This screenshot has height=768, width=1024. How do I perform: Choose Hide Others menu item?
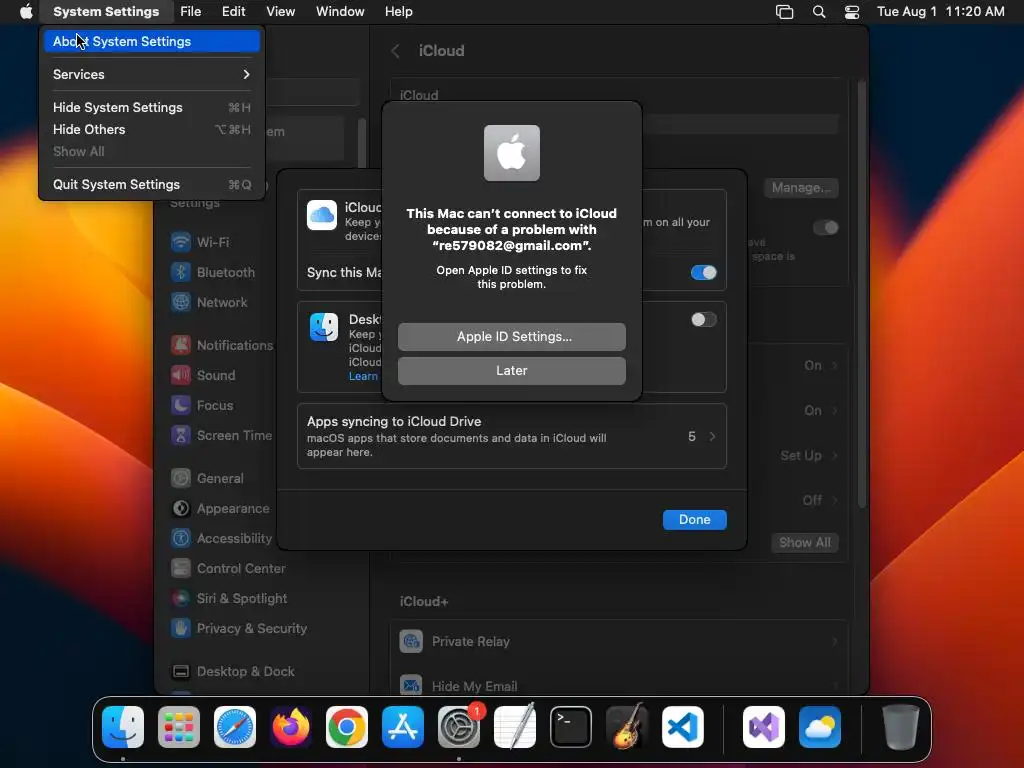click(152, 129)
